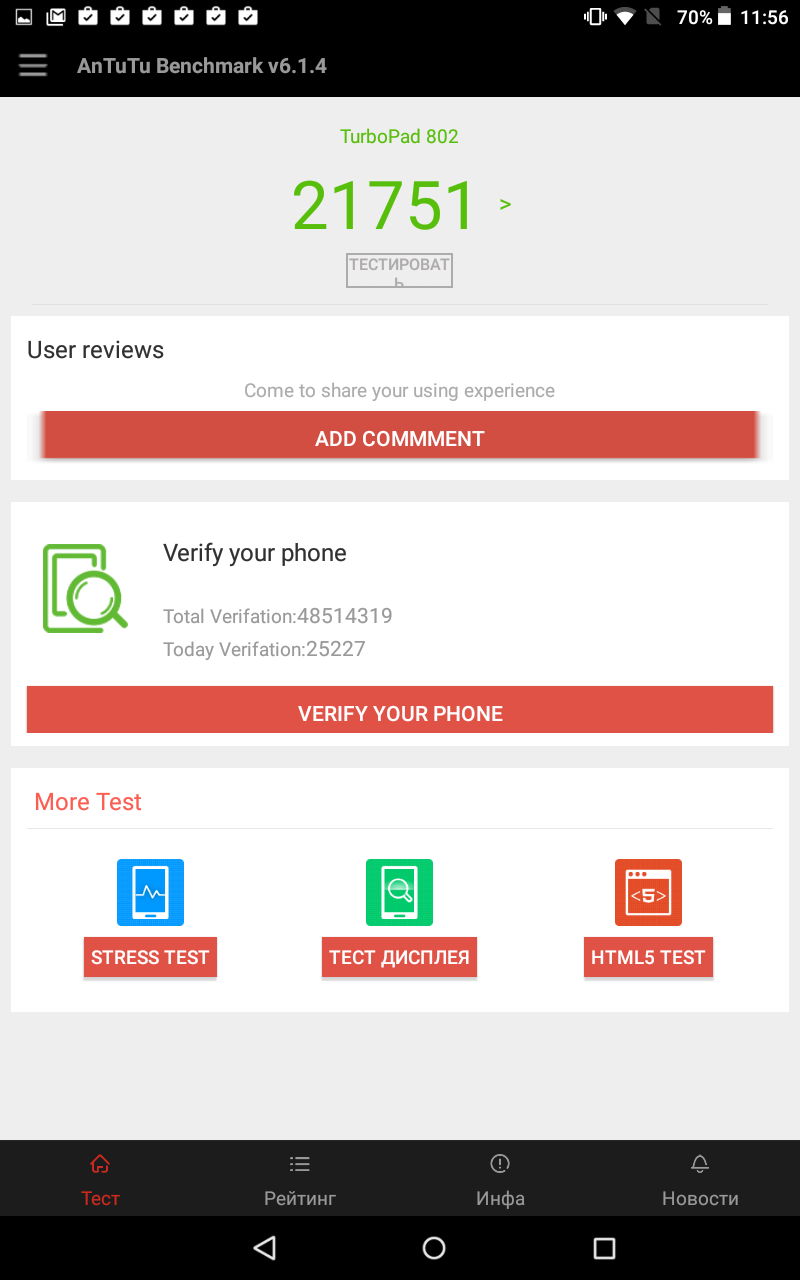800x1280 pixels.
Task: Tap the Android recent apps square
Action: 604,1247
